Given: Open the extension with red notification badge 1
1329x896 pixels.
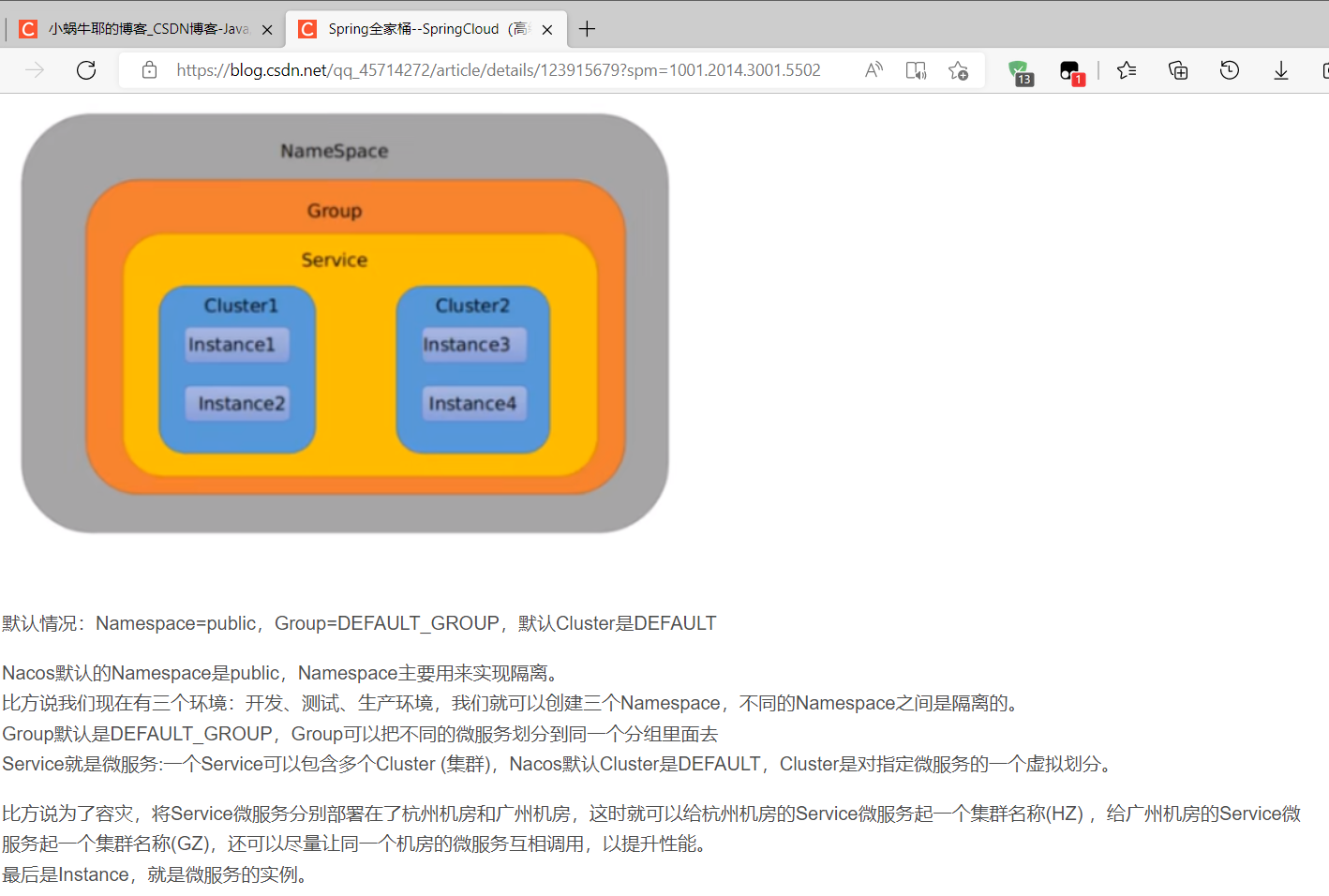Looking at the screenshot, I should click(1069, 69).
